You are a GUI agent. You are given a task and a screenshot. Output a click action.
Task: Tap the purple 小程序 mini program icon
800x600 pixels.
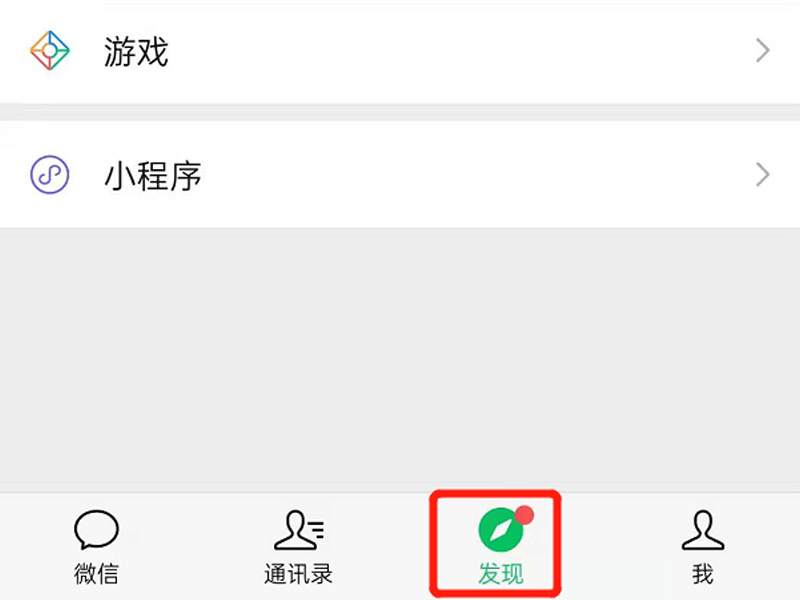49,174
